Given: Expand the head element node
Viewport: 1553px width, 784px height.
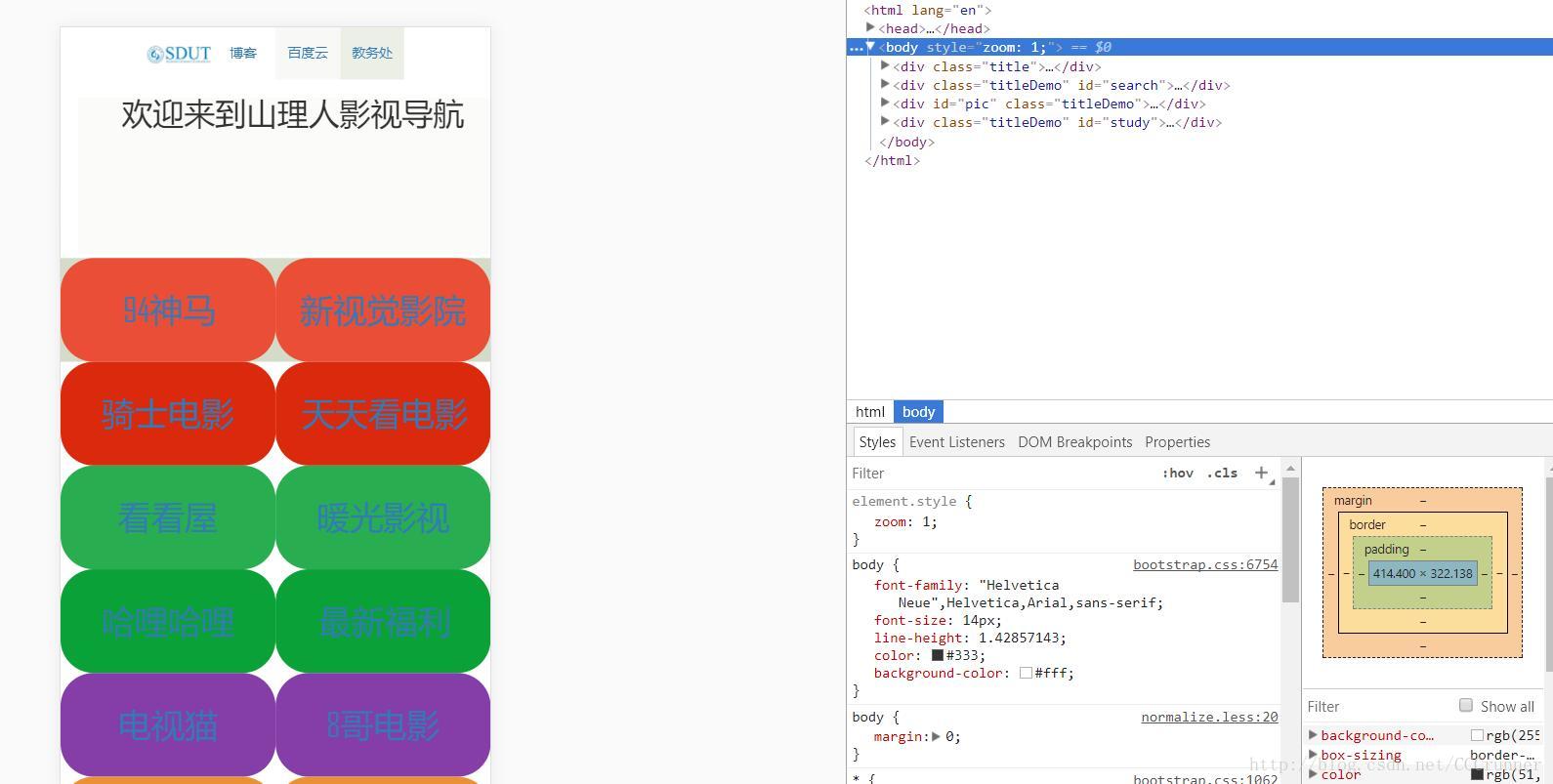Looking at the screenshot, I should (x=870, y=28).
